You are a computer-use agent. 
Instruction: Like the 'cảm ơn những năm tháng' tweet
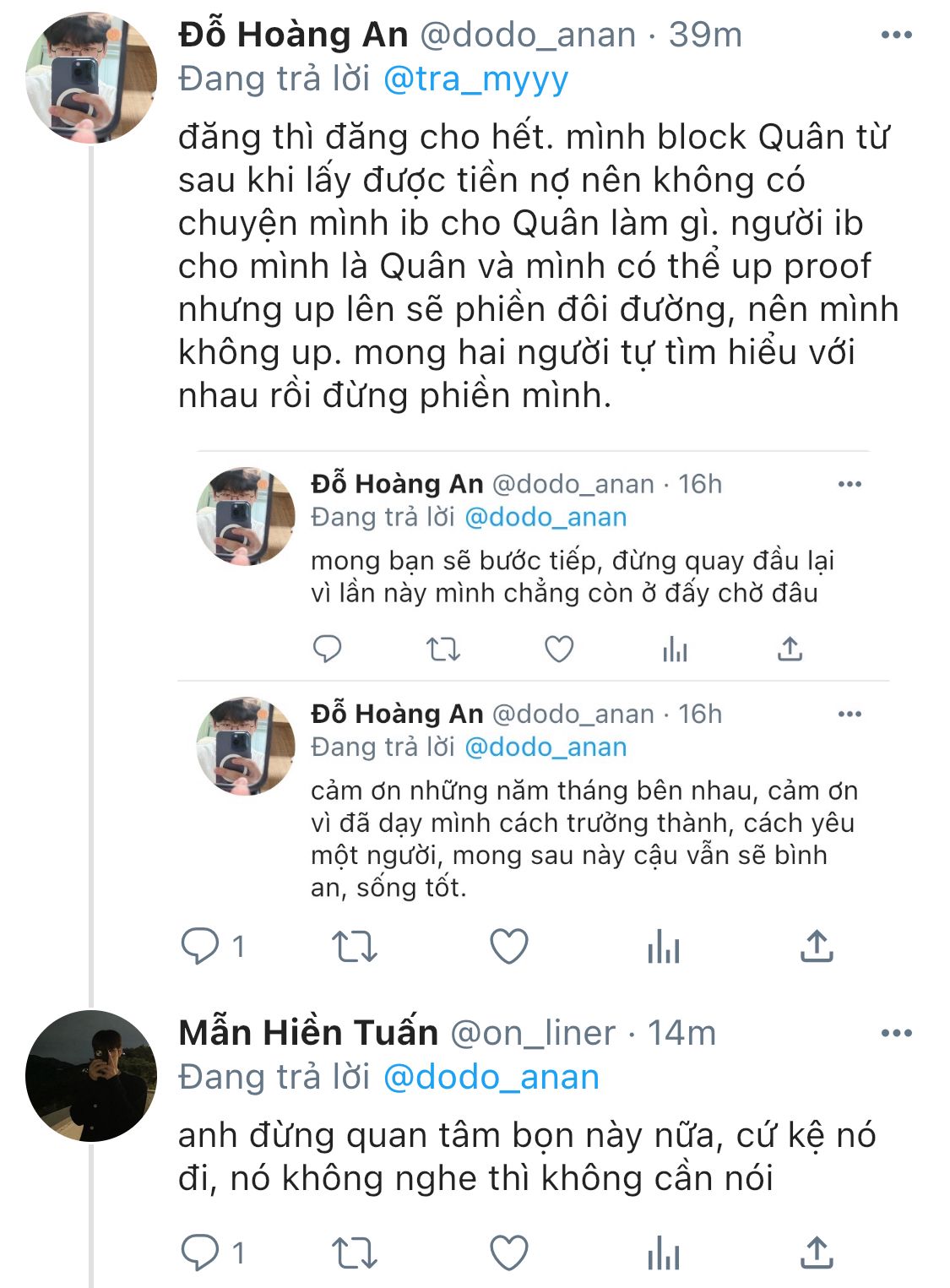(x=509, y=946)
